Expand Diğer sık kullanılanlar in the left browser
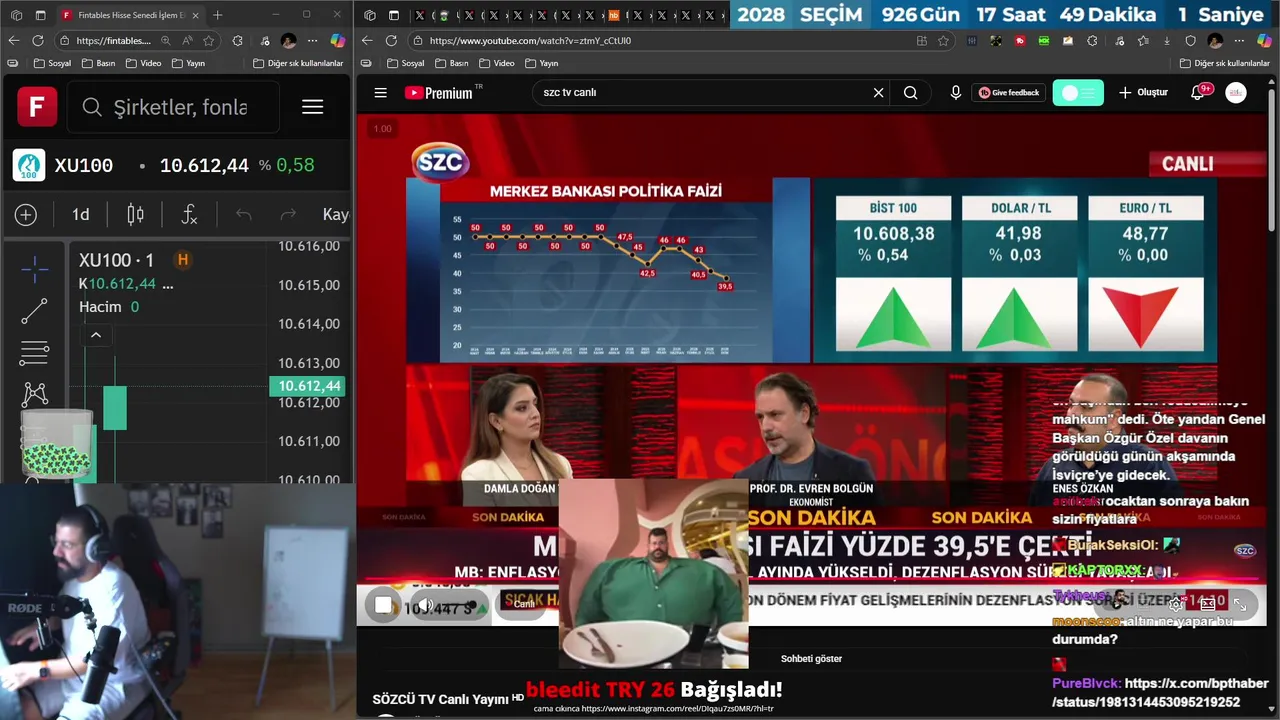The height and width of the screenshot is (720, 1280). tap(298, 63)
